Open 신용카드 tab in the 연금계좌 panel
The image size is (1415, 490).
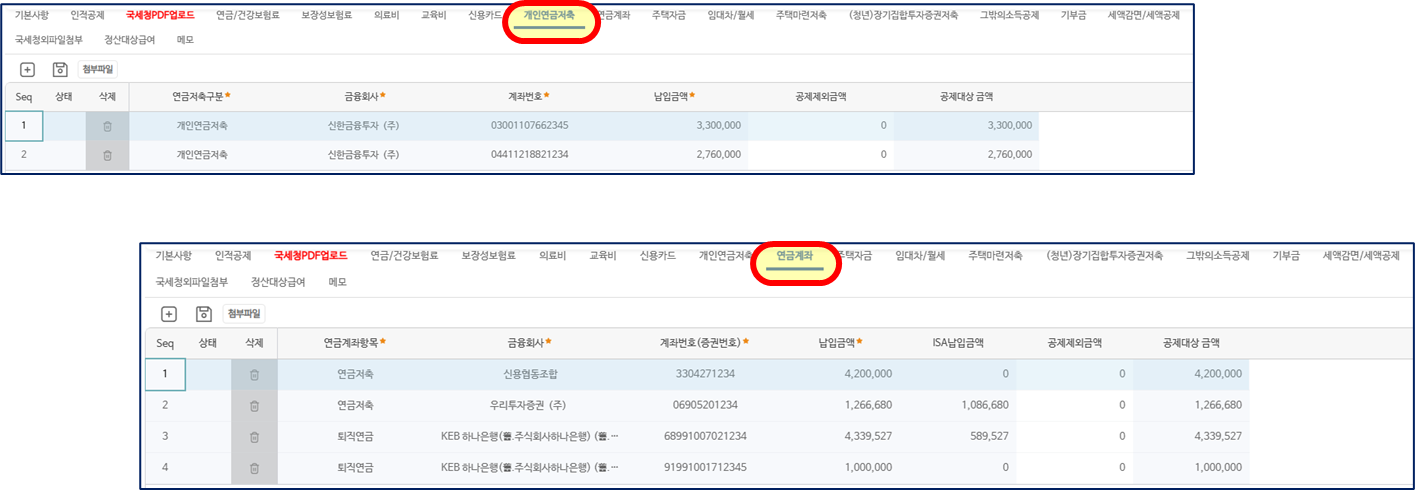pyautogui.click(x=657, y=256)
